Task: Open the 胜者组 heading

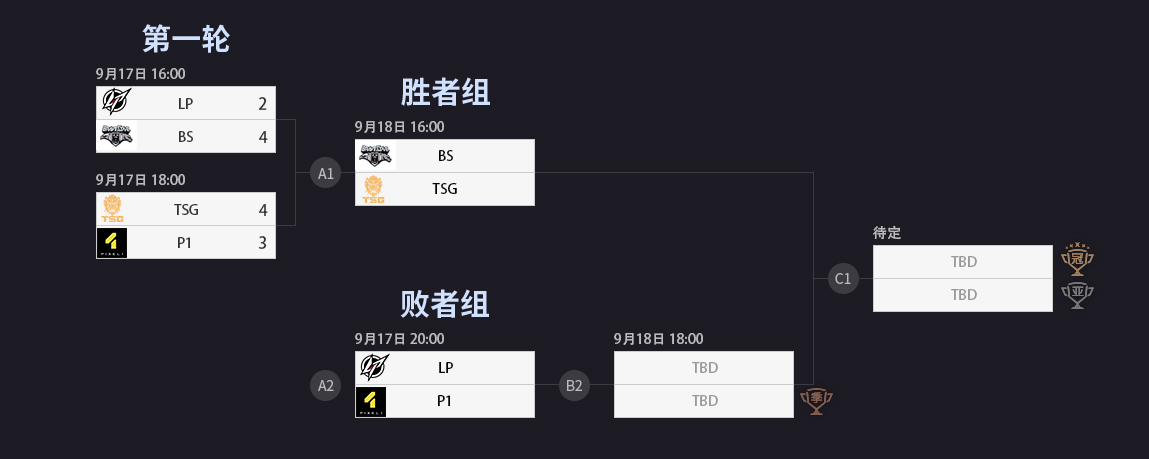Action: (x=445, y=93)
